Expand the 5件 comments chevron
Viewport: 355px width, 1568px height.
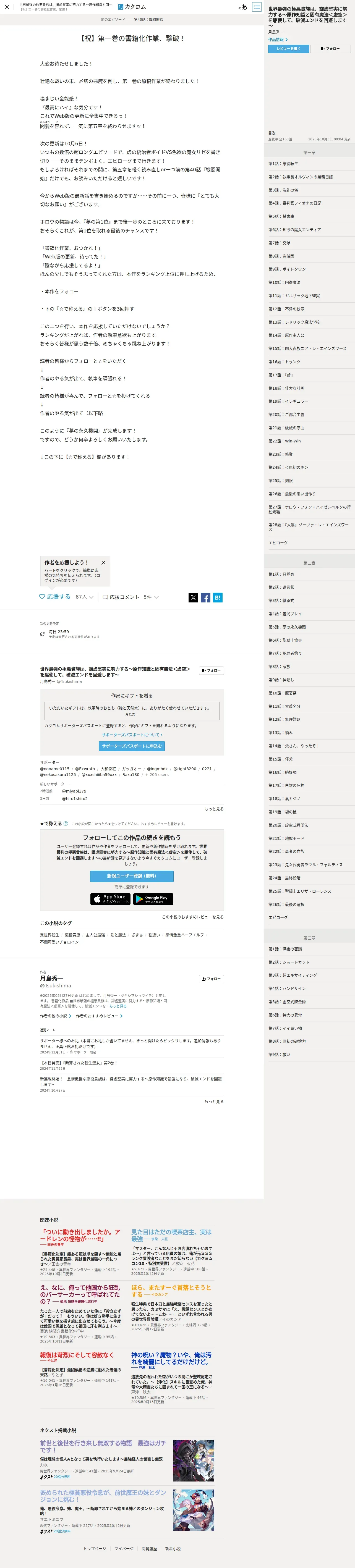(156, 597)
